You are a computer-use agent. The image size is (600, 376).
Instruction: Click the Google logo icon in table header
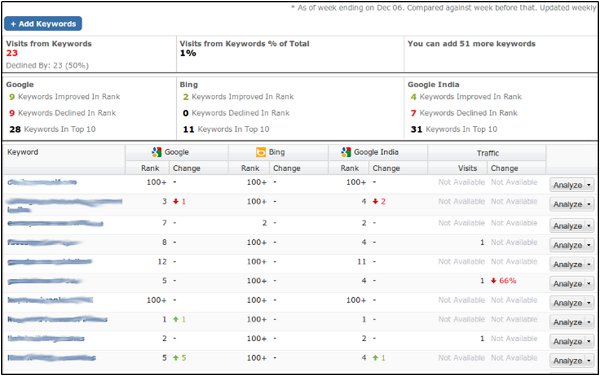[x=157, y=152]
